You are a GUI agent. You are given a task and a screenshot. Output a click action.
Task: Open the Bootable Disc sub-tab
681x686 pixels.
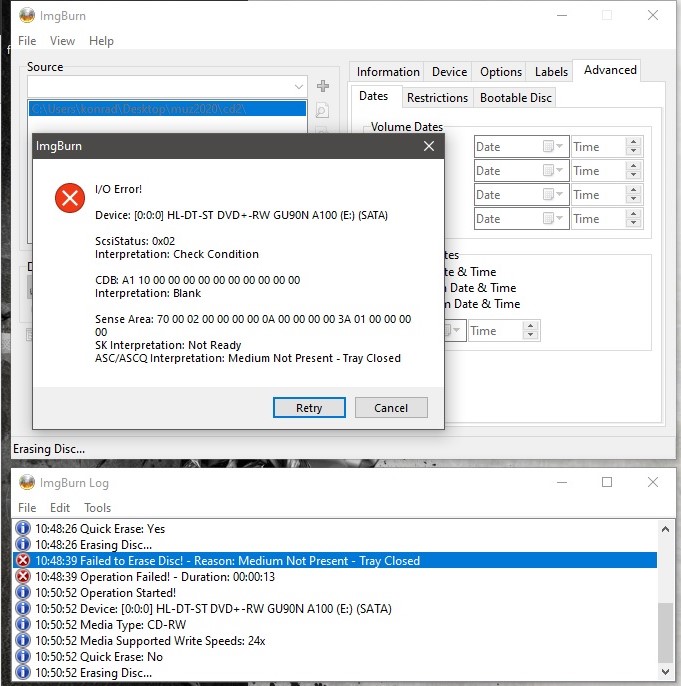click(x=515, y=98)
